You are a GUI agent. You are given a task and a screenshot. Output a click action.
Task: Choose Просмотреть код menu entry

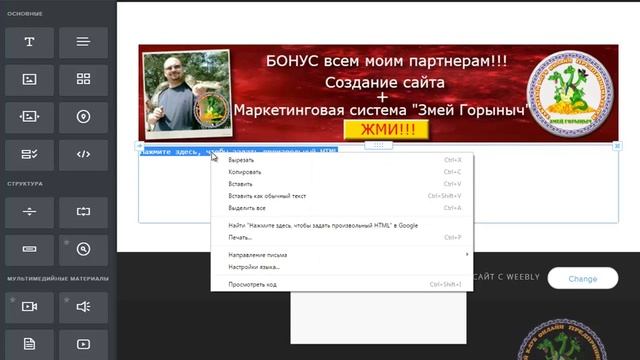[x=342, y=284]
